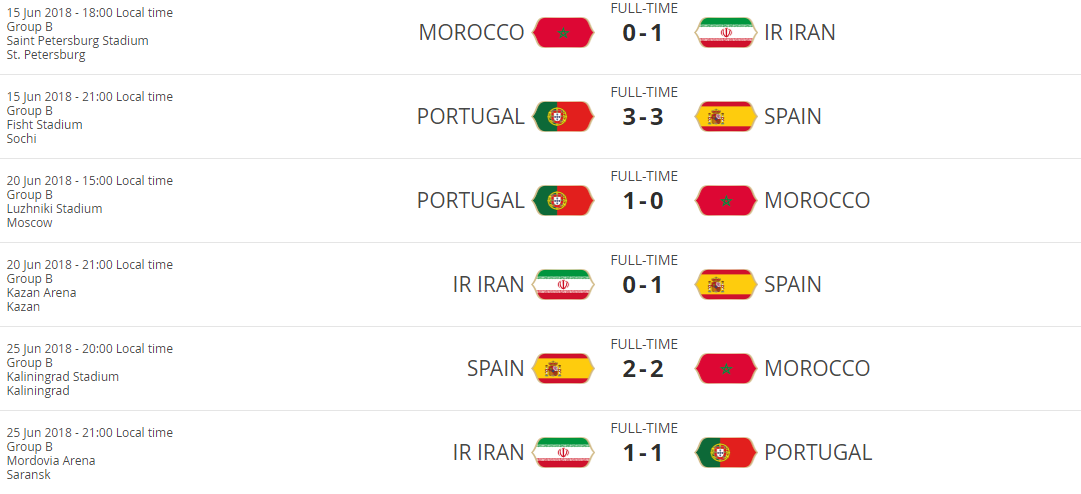Click IR Iran flag beside the Morocco 0-1 result
The width and height of the screenshot is (1081, 494).
point(726,32)
